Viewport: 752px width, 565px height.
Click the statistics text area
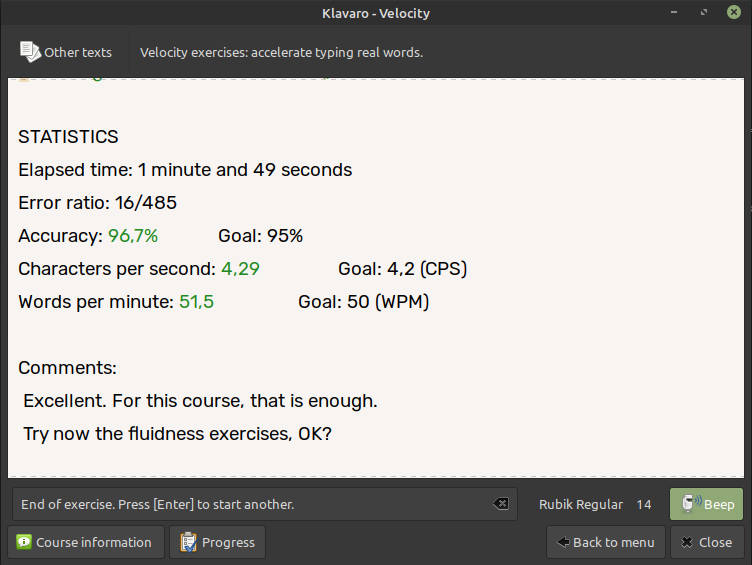(x=376, y=278)
